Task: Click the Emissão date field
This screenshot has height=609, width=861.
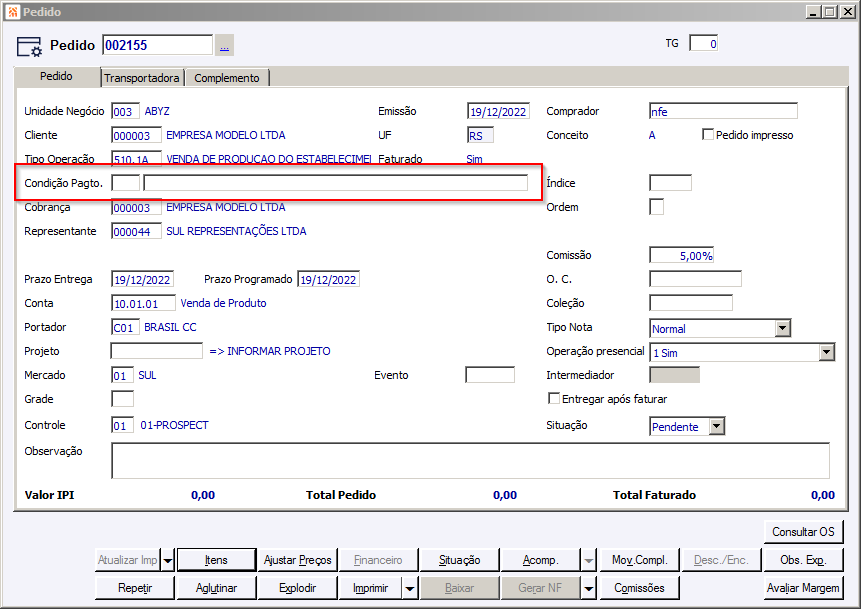Action: coord(498,111)
